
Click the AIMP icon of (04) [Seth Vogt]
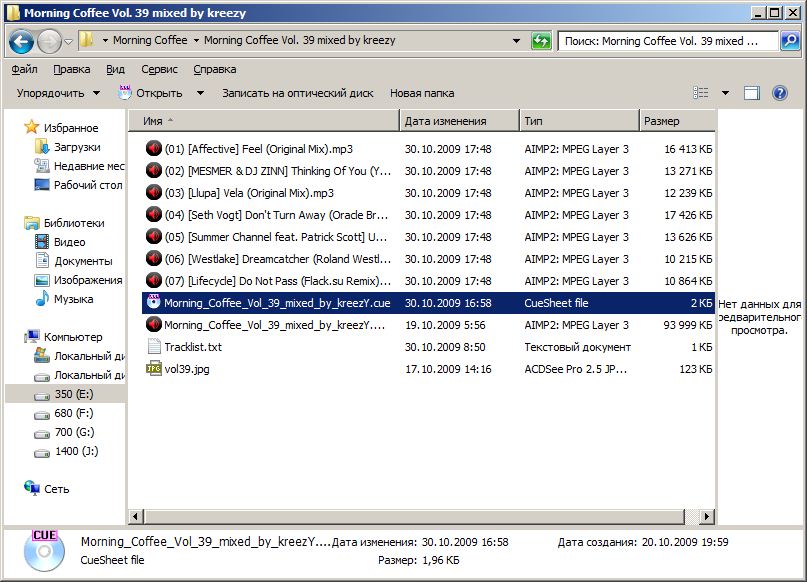click(153, 215)
